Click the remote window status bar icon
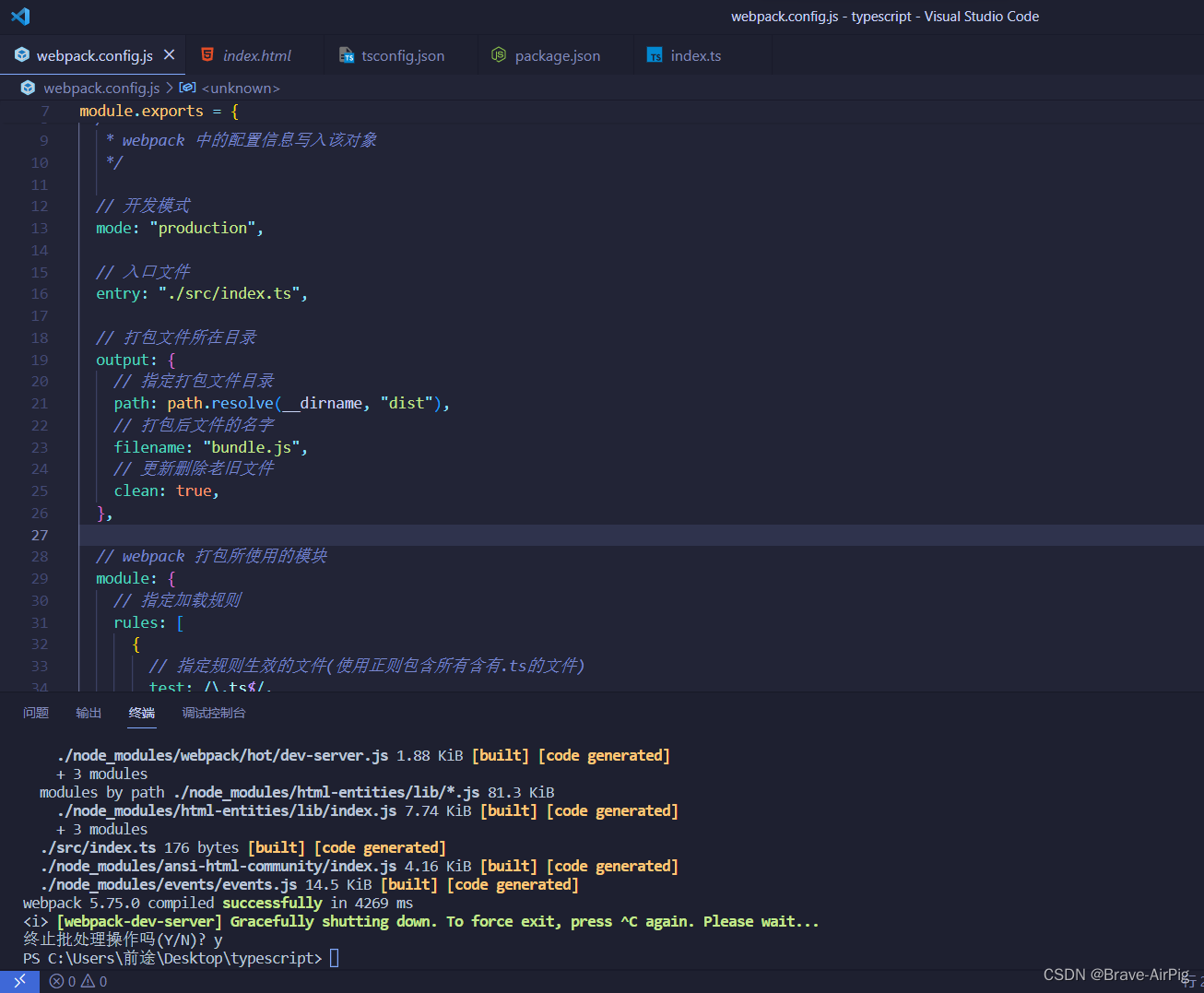This screenshot has width=1204, height=993. click(19, 981)
